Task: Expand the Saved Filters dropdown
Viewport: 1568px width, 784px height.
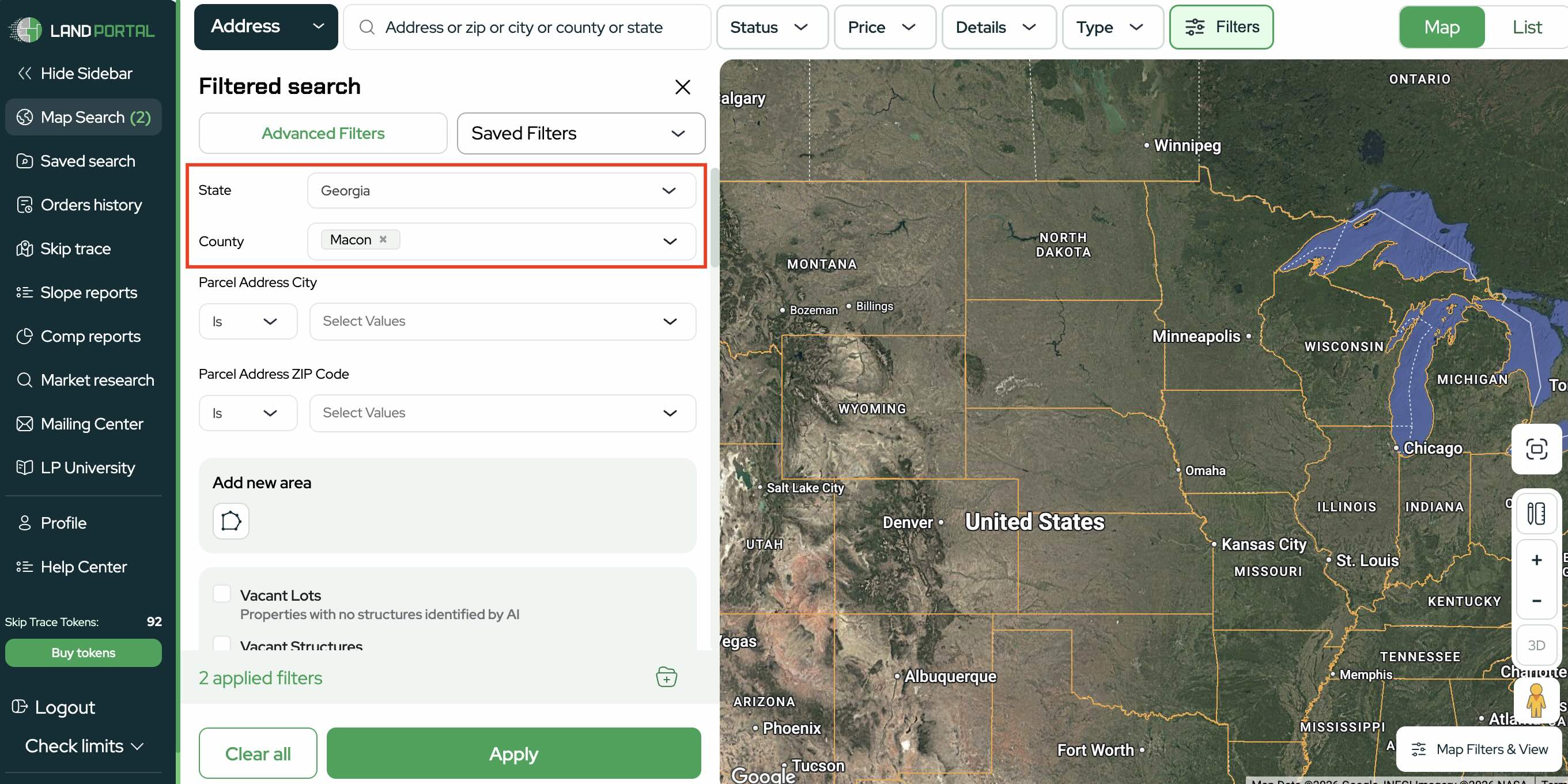Action: coord(581,133)
